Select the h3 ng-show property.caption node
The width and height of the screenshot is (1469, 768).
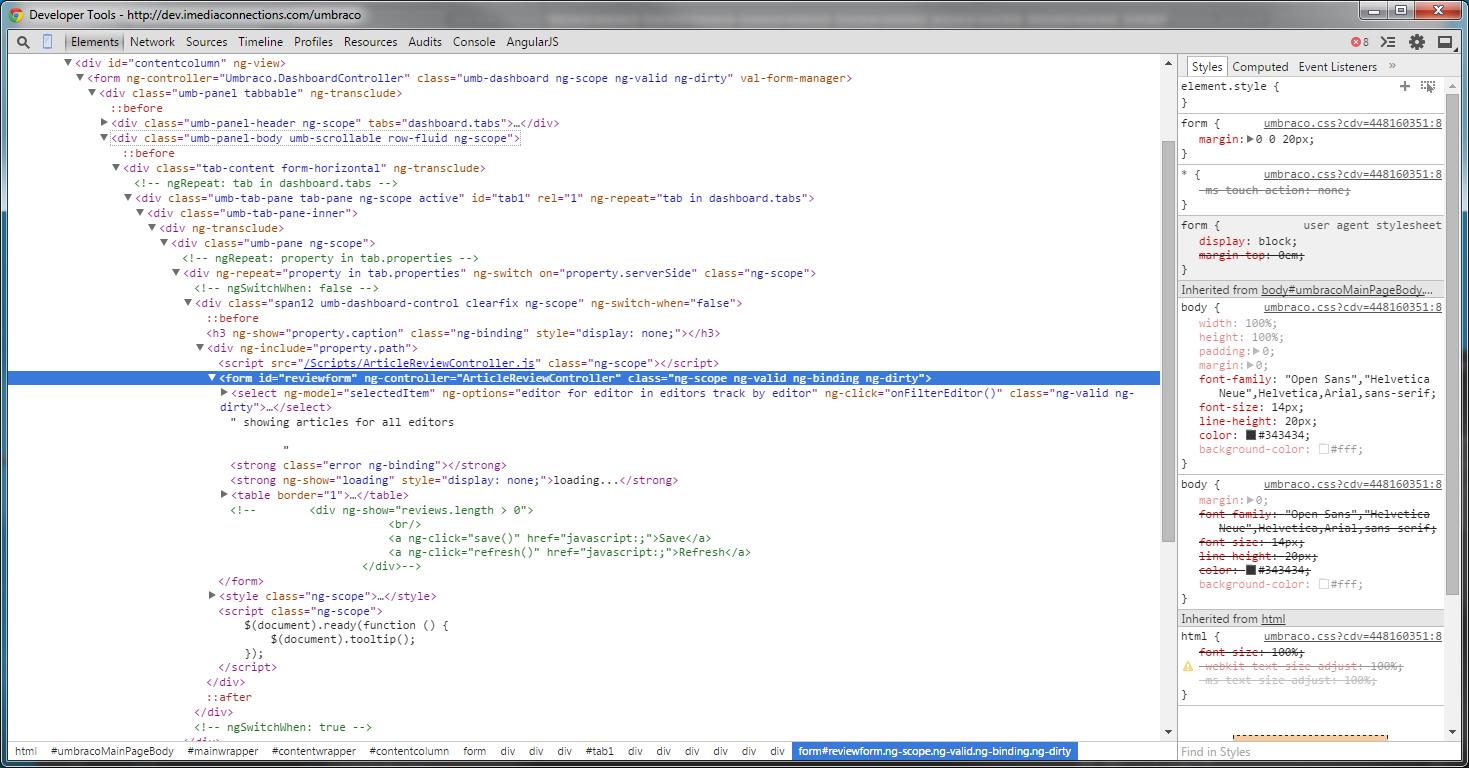pyautogui.click(x=463, y=333)
